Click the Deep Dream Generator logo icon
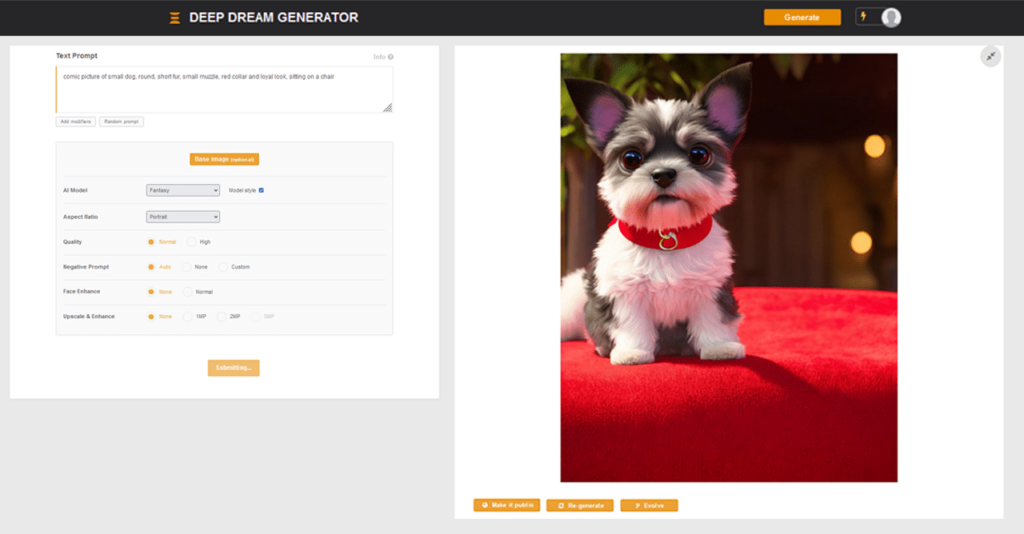The image size is (1024, 534). (175, 17)
